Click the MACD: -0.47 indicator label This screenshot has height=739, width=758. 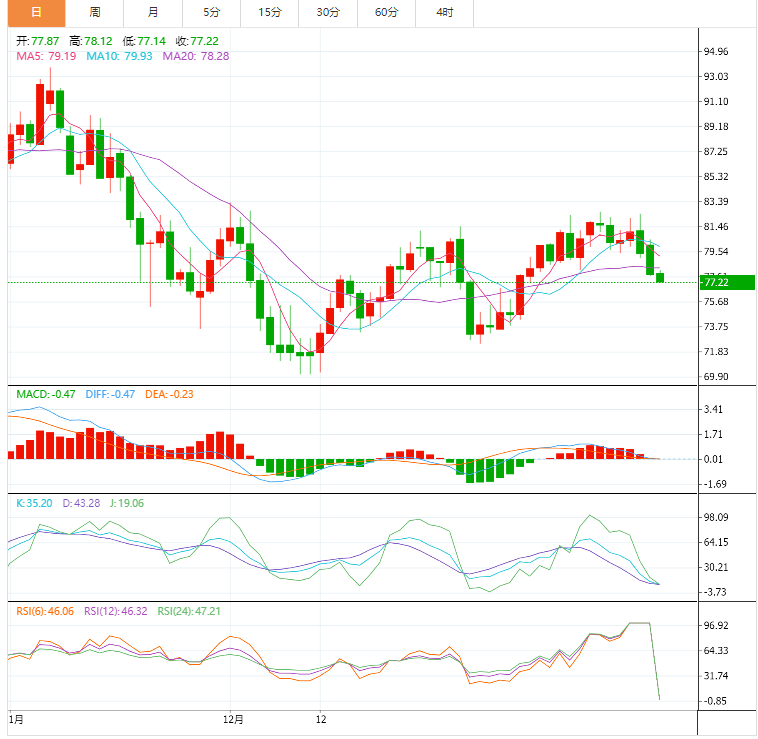pos(46,394)
